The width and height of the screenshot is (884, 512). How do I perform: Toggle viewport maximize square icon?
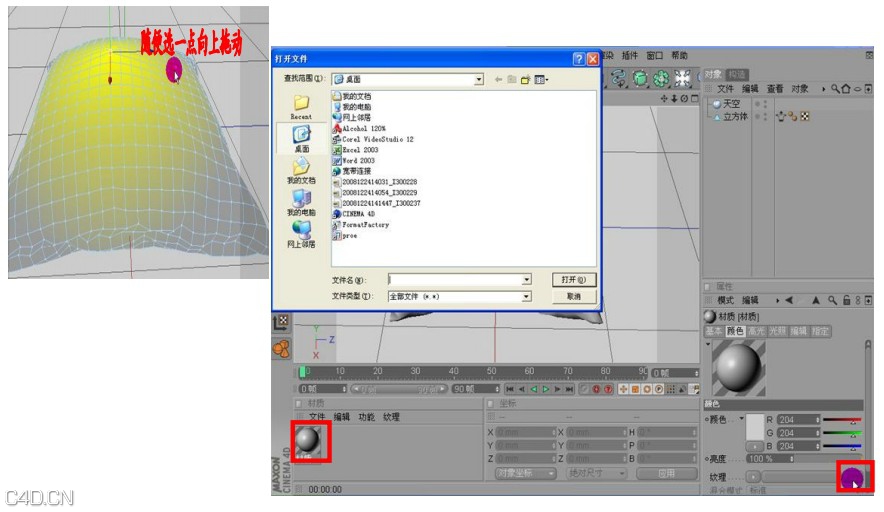point(695,99)
